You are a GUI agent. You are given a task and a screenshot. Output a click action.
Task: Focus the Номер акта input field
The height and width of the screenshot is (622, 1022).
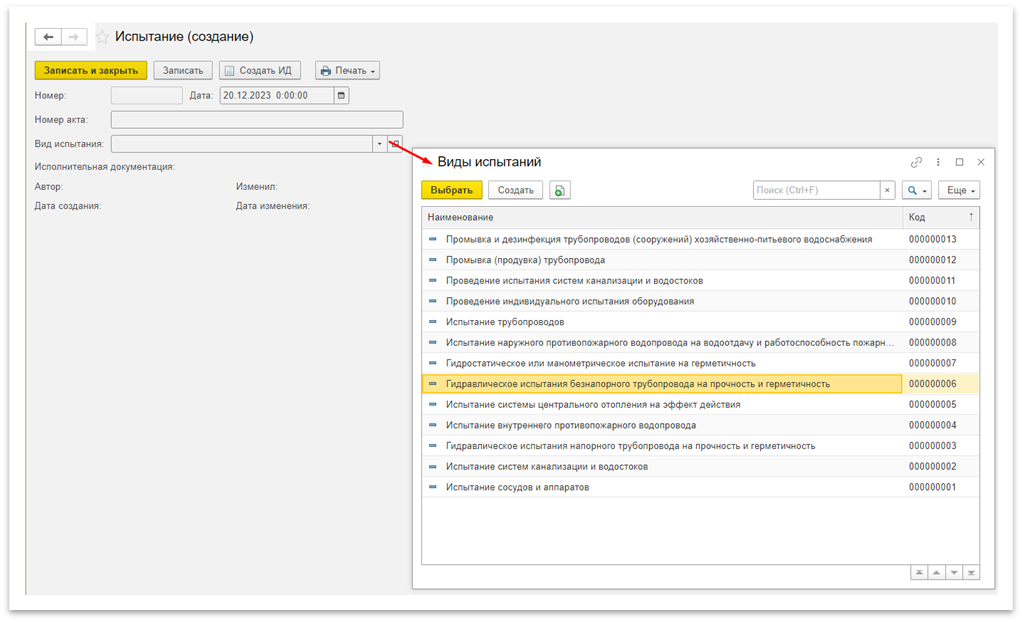pyautogui.click(x=256, y=120)
